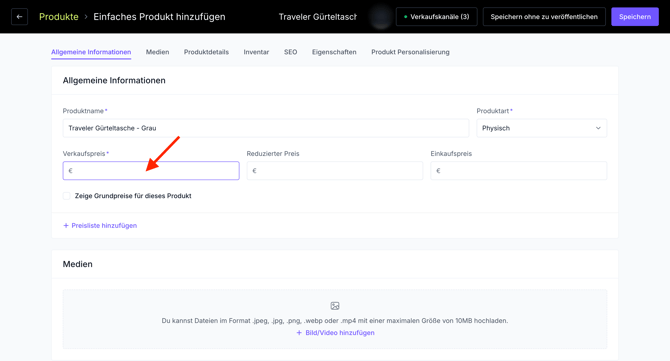The height and width of the screenshot is (361, 670).
Task: Click the plus icon before Bild/Video hinzufügen
Action: [299, 333]
